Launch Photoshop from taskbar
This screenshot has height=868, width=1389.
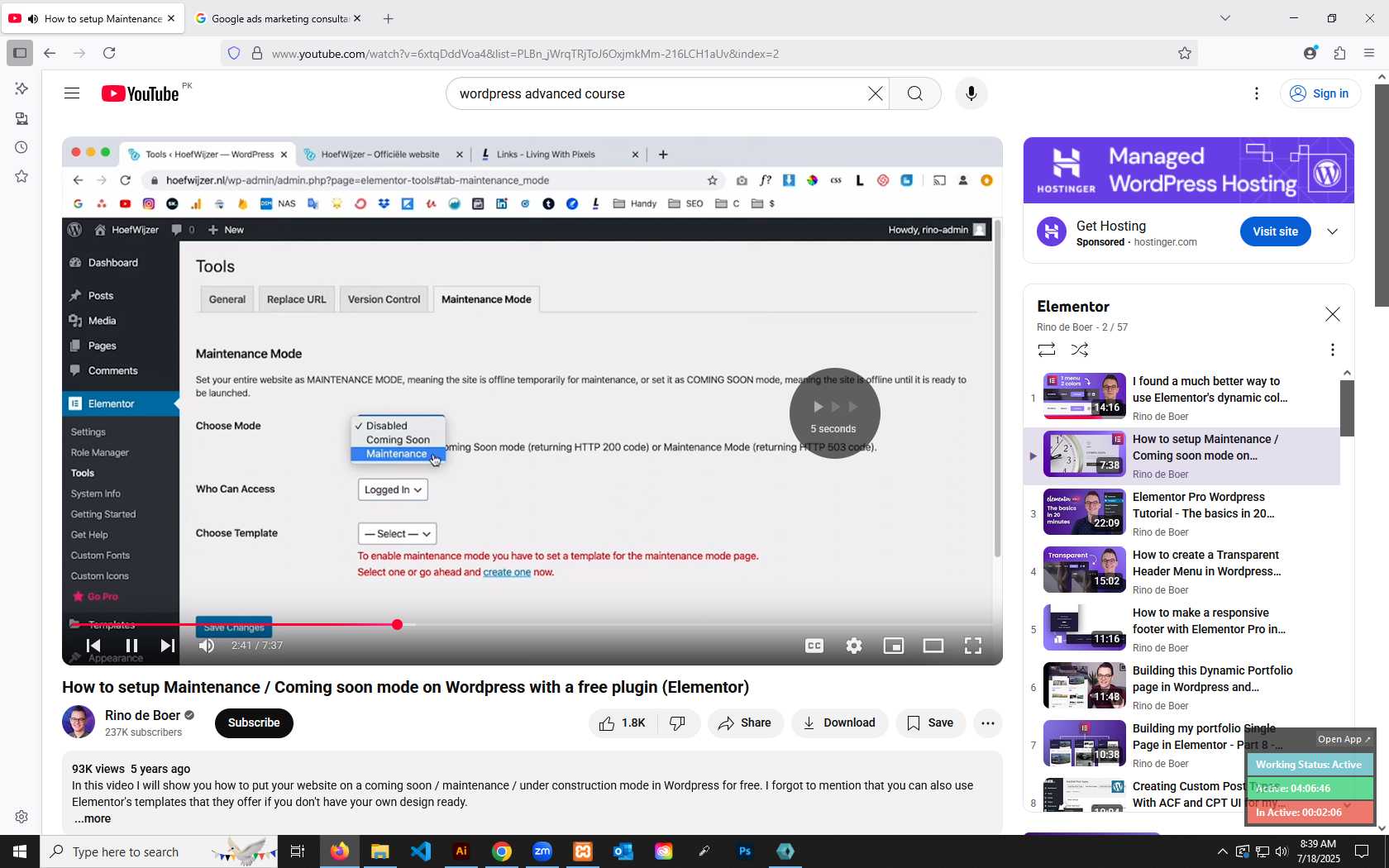click(x=745, y=851)
